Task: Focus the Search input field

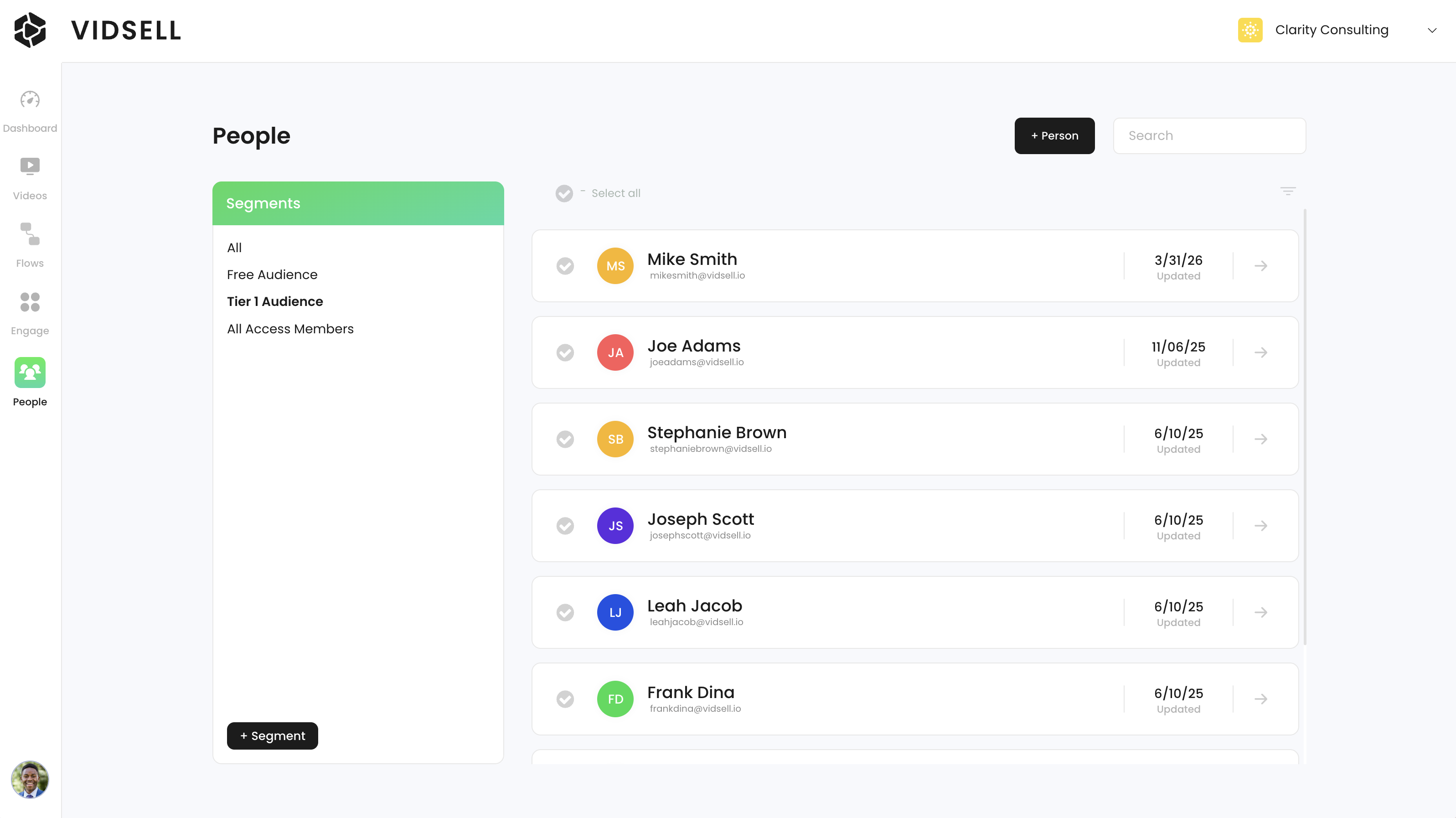Action: click(x=1209, y=136)
